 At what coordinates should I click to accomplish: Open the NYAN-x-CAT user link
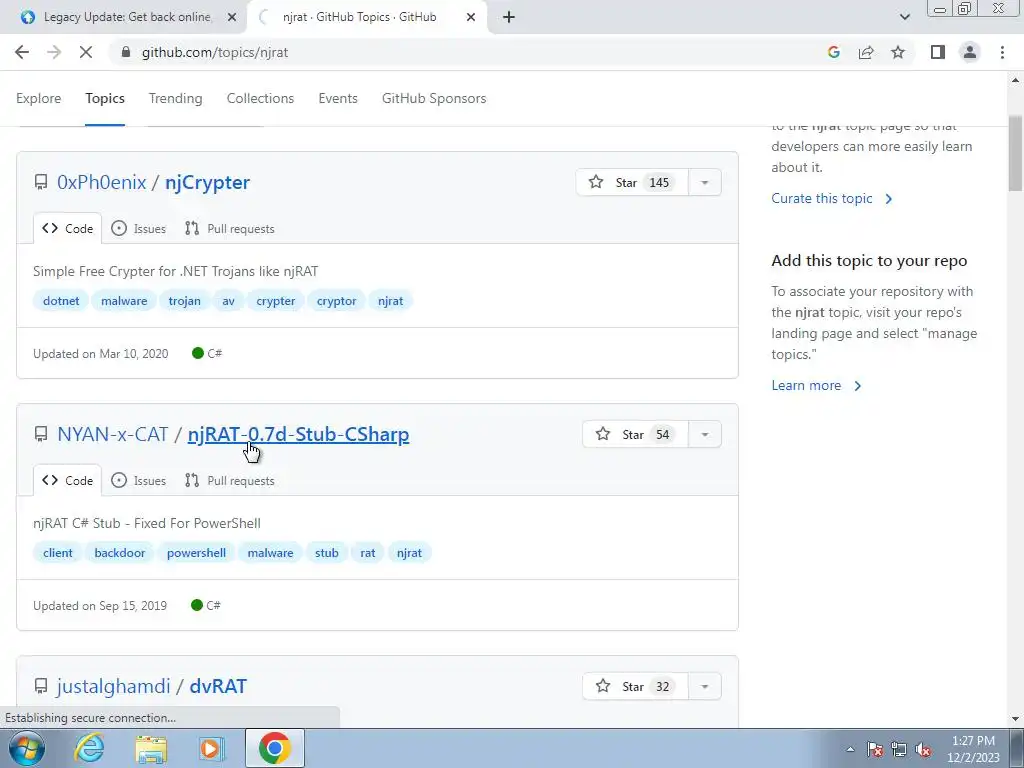[112, 435]
